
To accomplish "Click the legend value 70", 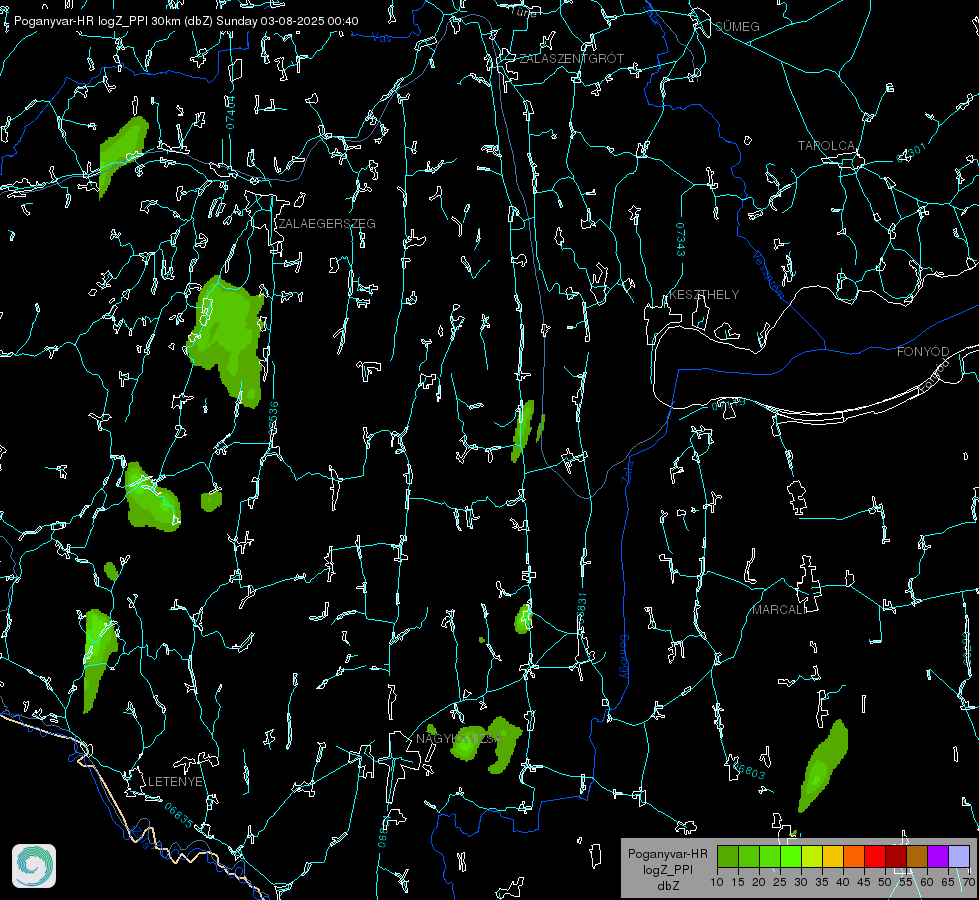I will 969,882.
